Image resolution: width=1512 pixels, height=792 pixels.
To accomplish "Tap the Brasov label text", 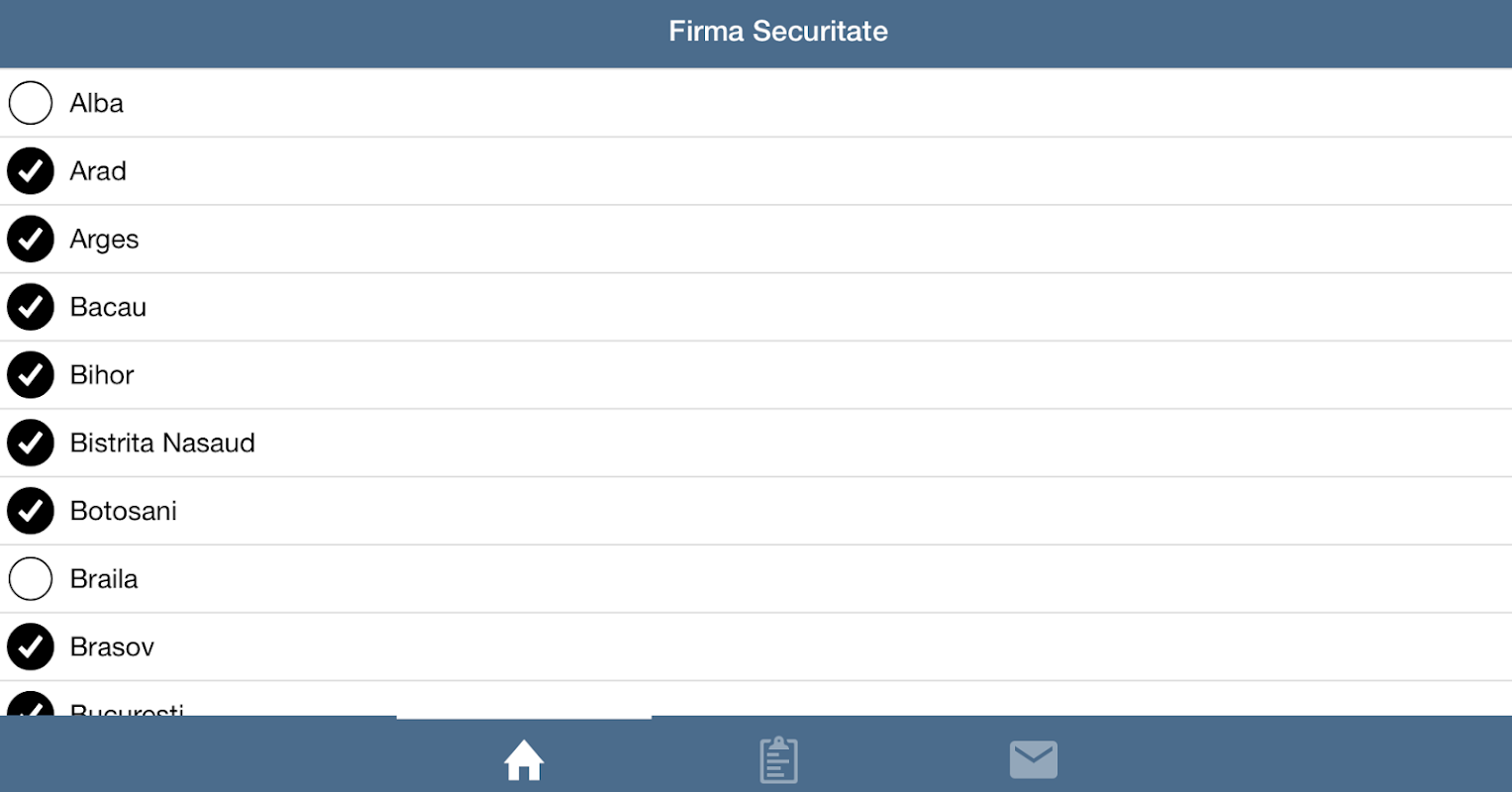I will tap(112, 646).
